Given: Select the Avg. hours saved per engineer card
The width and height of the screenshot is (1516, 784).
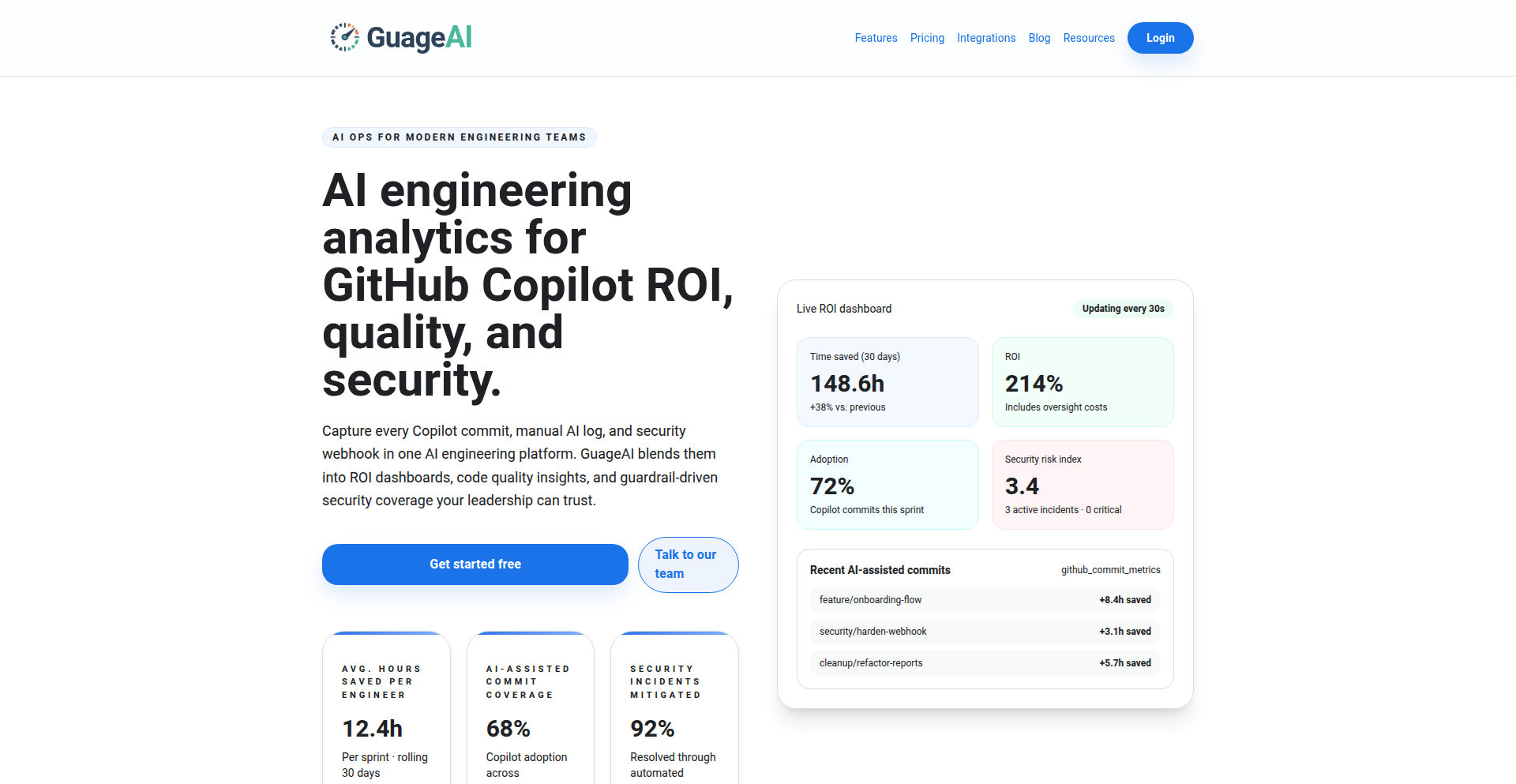Looking at the screenshot, I should pos(386,711).
